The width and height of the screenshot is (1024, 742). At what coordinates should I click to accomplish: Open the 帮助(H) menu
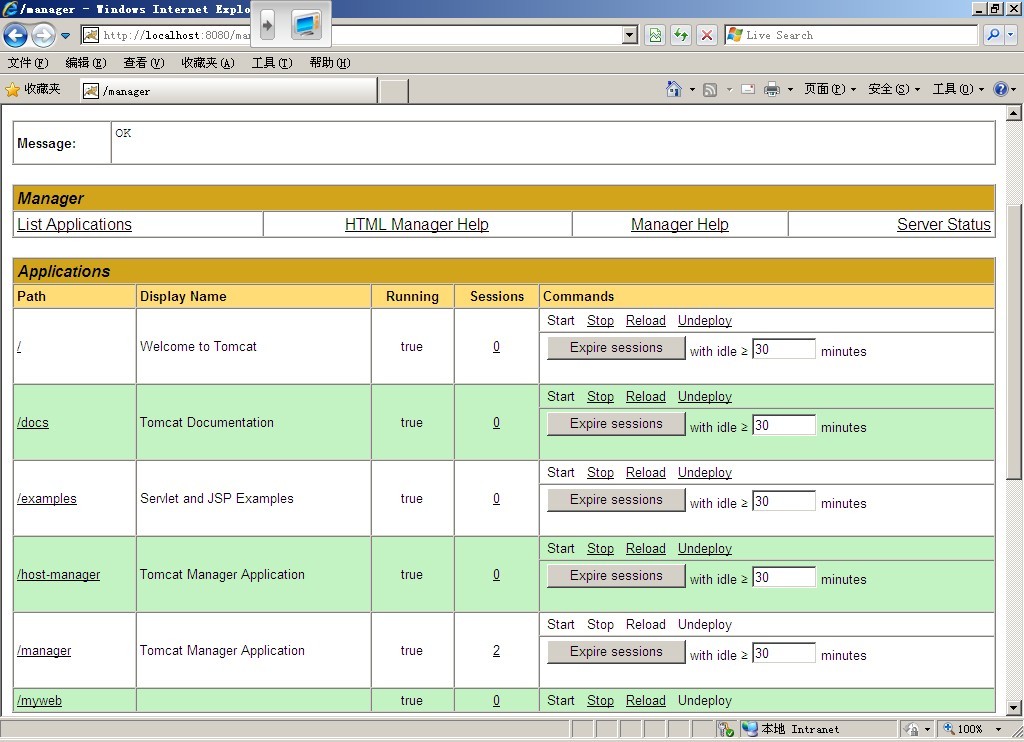pyautogui.click(x=330, y=63)
